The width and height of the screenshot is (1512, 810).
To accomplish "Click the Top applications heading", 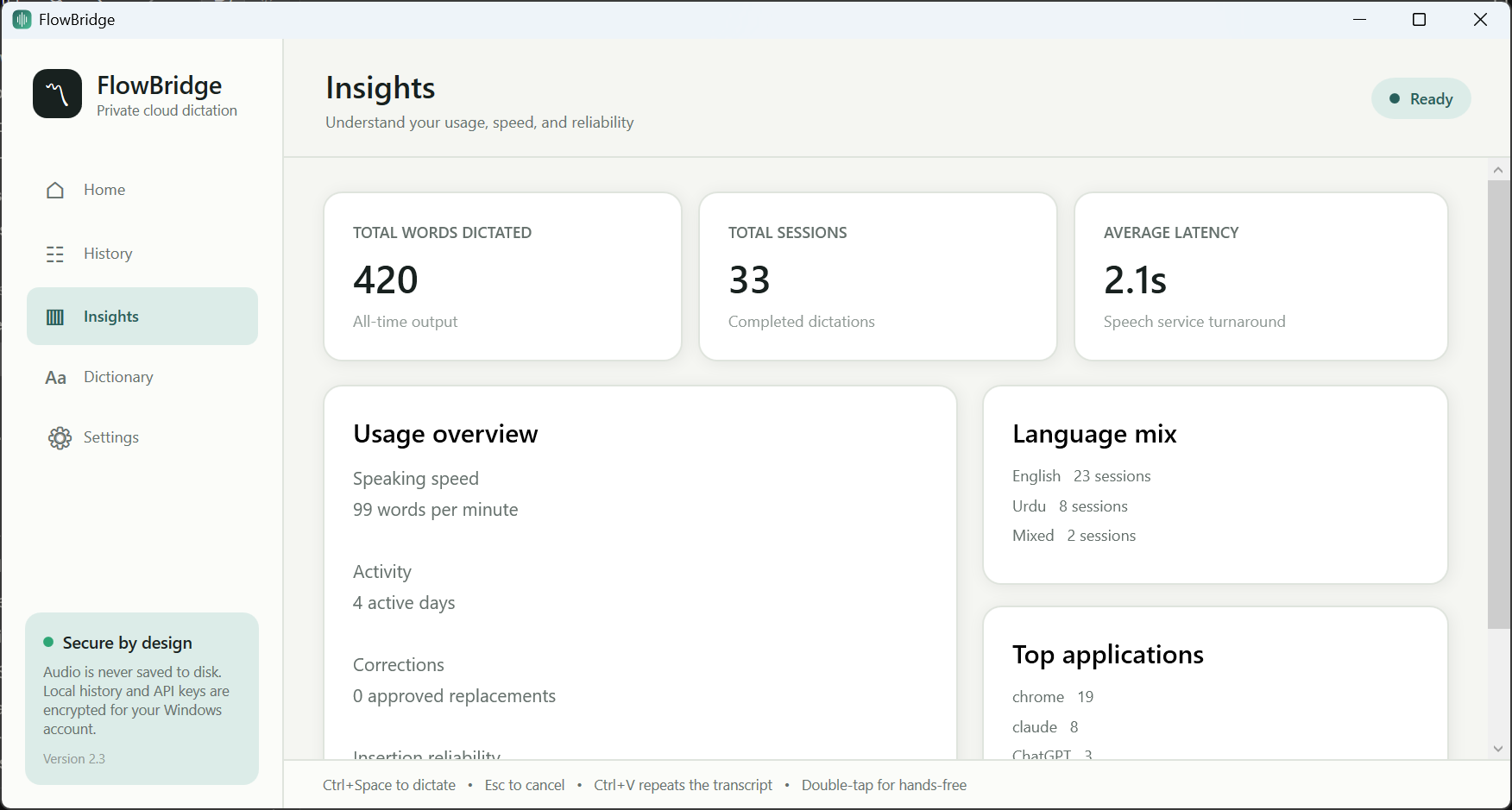I will click(x=1107, y=655).
